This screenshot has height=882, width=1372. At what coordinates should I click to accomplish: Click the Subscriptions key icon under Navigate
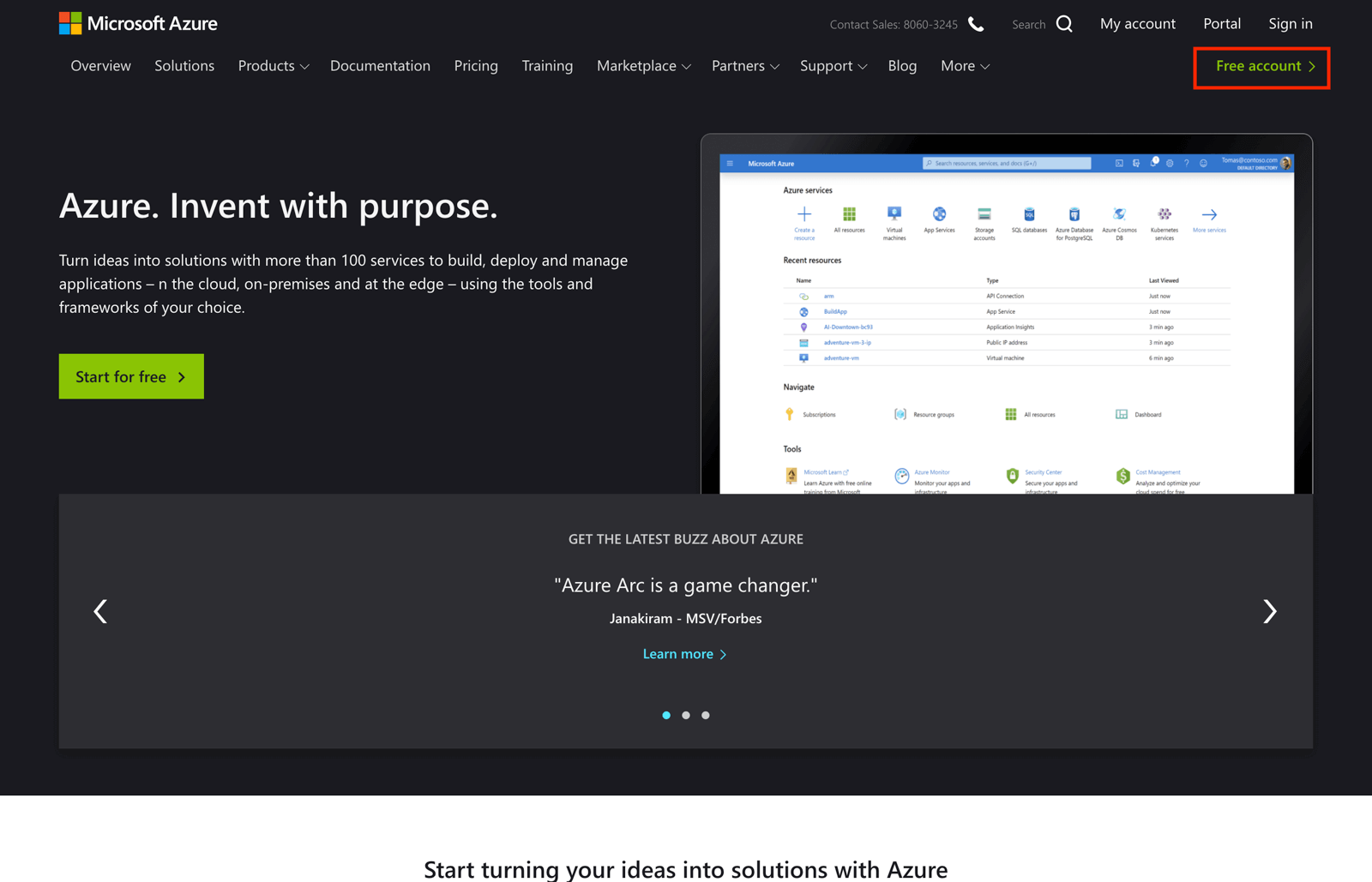click(x=789, y=414)
